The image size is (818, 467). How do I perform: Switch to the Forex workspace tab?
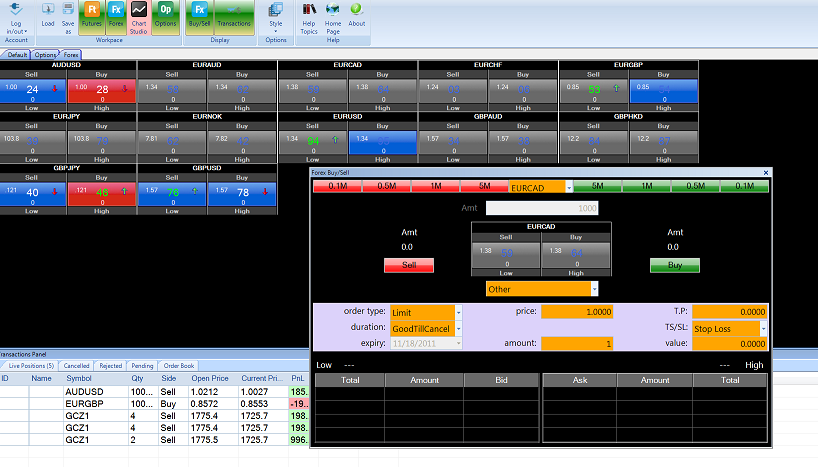[71, 55]
